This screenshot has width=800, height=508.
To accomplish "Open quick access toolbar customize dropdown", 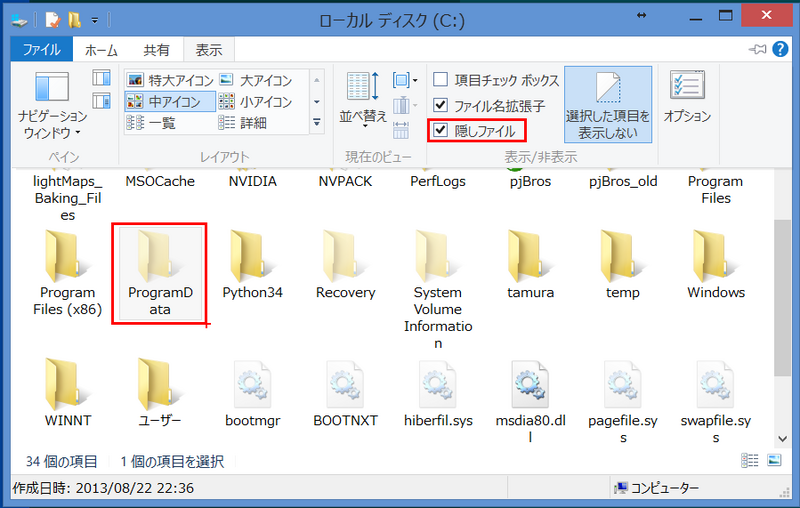I will point(95,20).
